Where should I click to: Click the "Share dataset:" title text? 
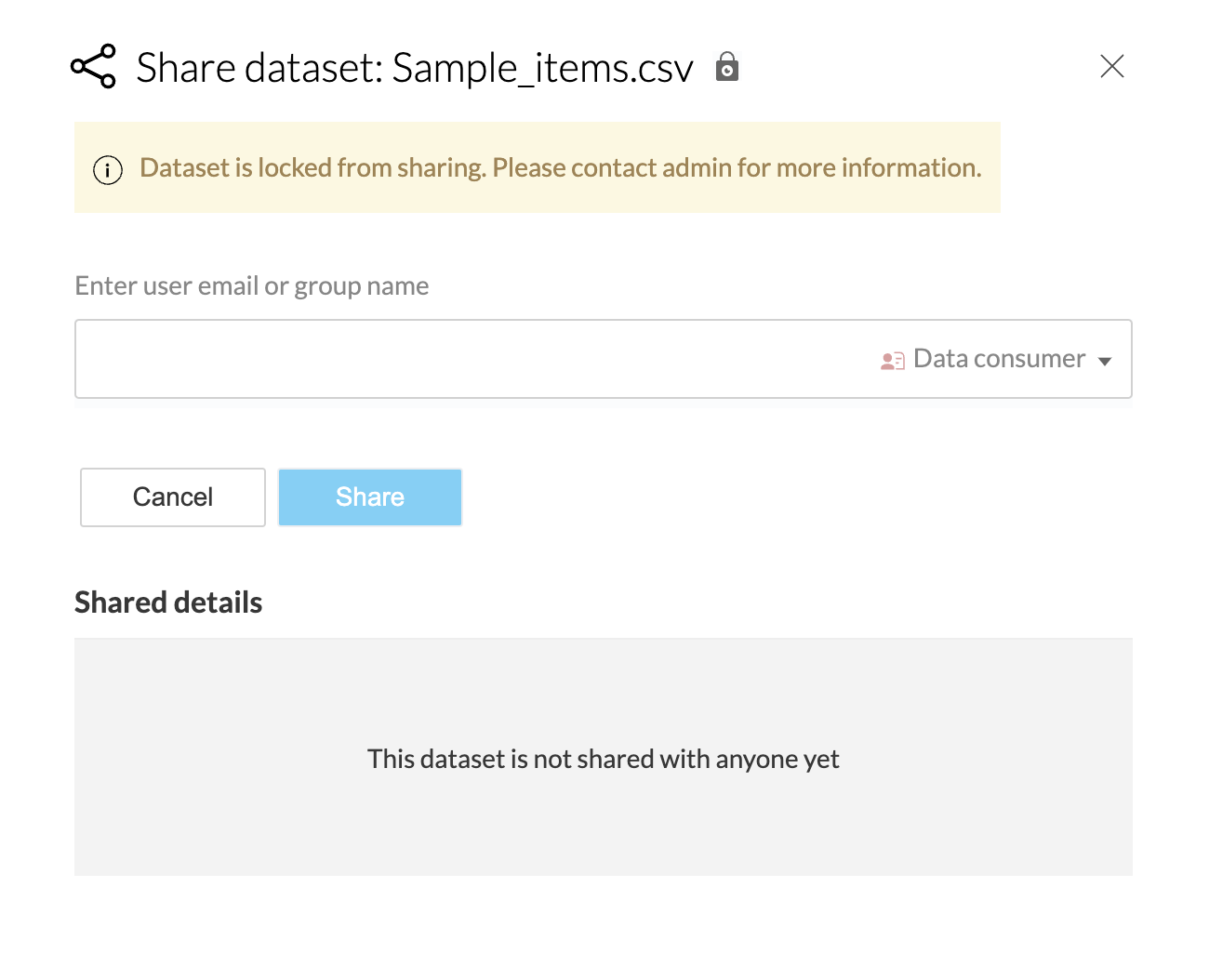260,68
